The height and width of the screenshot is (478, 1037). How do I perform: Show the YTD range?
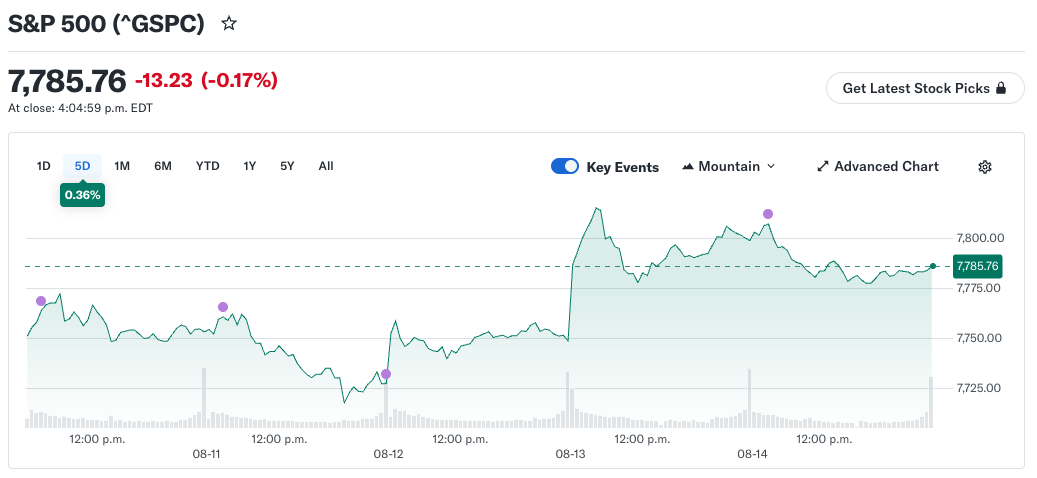pyautogui.click(x=208, y=166)
